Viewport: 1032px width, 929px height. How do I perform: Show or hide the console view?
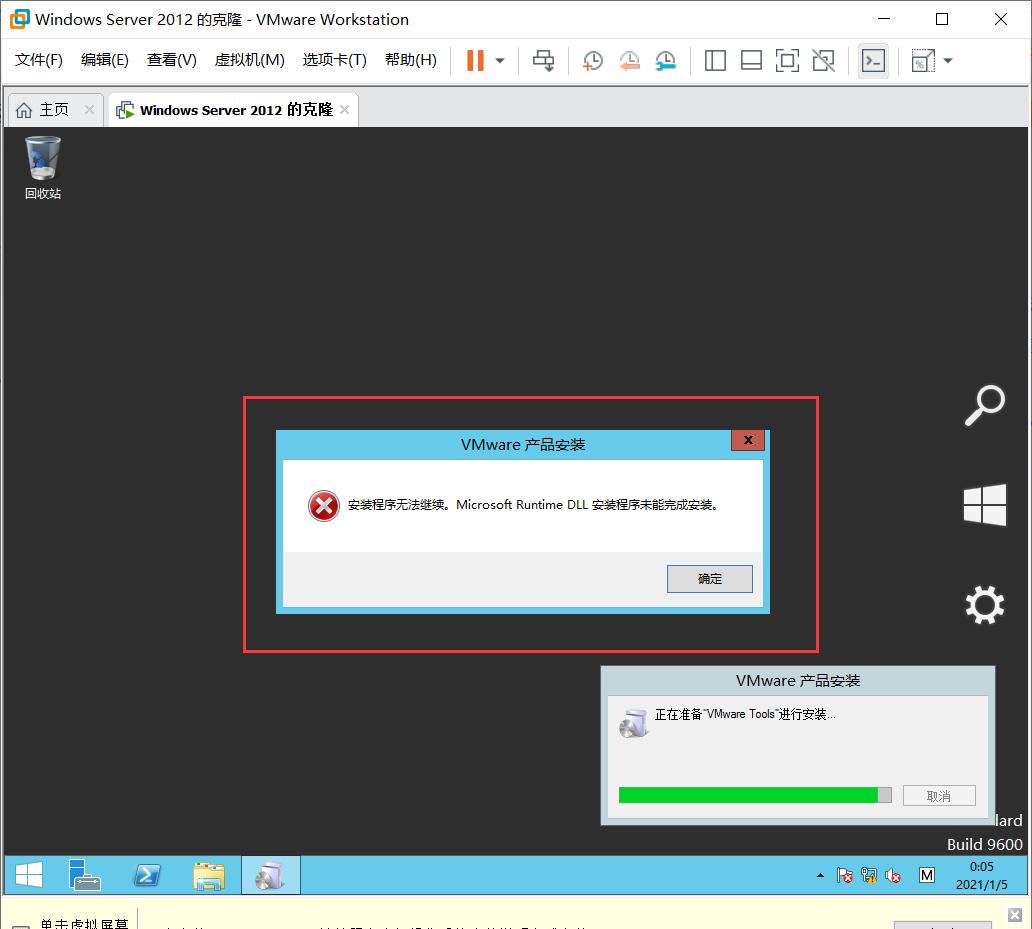(873, 60)
